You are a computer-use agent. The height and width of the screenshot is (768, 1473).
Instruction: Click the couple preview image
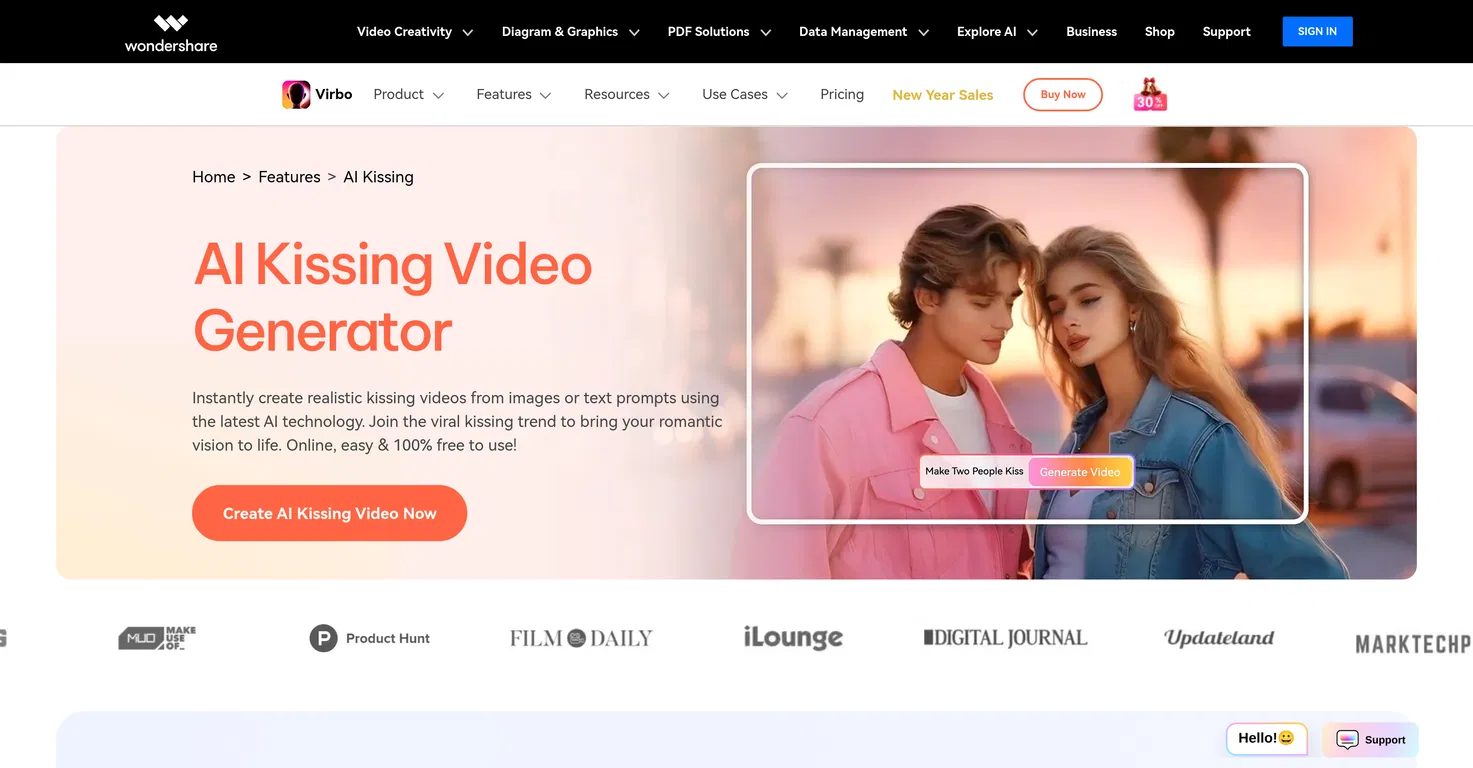click(1027, 343)
